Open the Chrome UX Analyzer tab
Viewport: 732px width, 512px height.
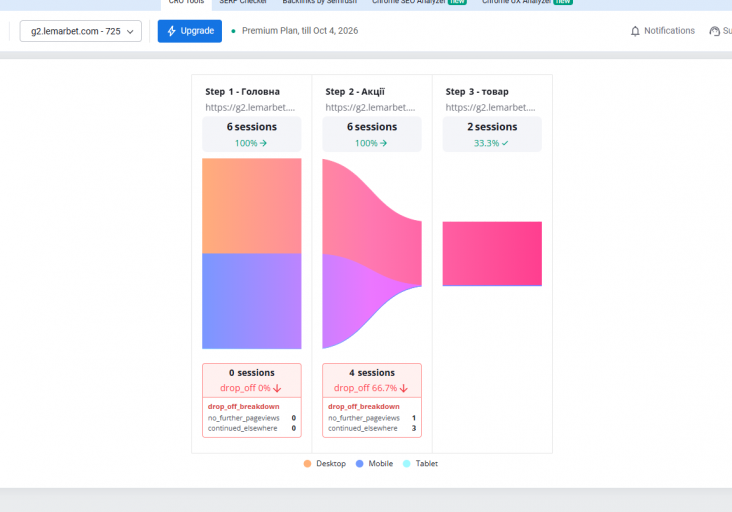click(x=527, y=2)
